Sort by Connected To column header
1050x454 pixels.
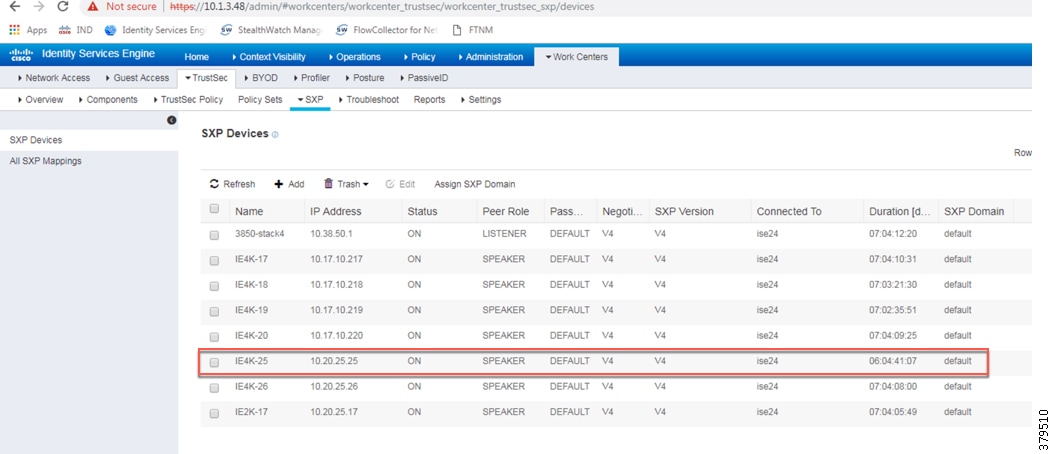789,211
